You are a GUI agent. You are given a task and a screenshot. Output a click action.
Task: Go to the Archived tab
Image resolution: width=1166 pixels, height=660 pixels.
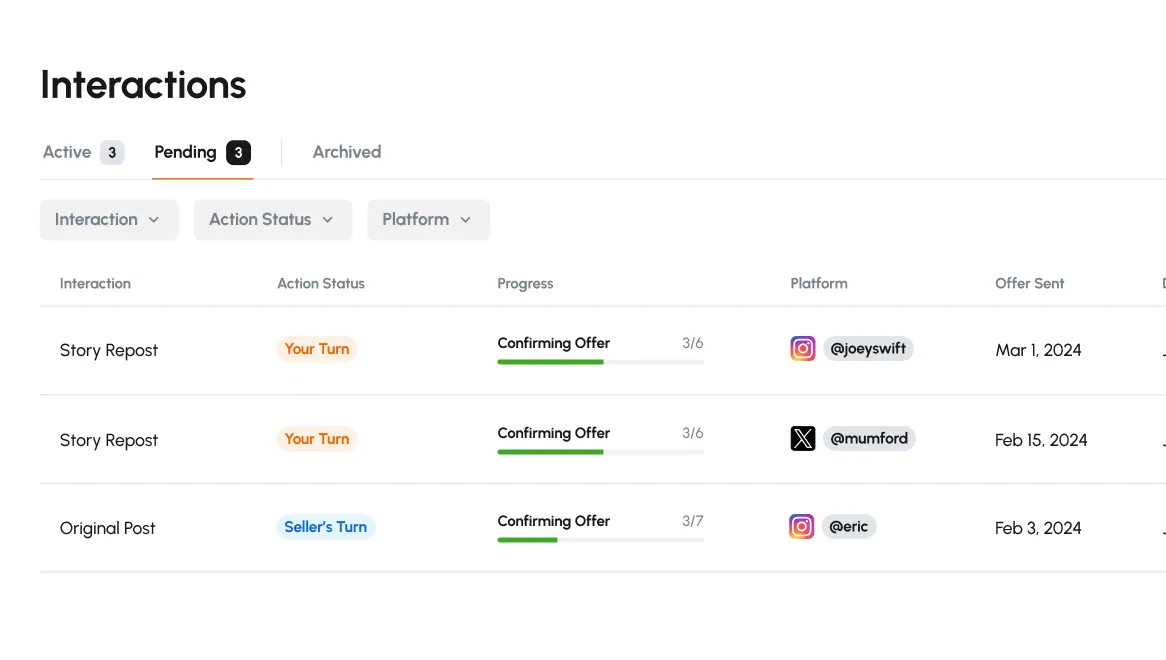pos(347,153)
